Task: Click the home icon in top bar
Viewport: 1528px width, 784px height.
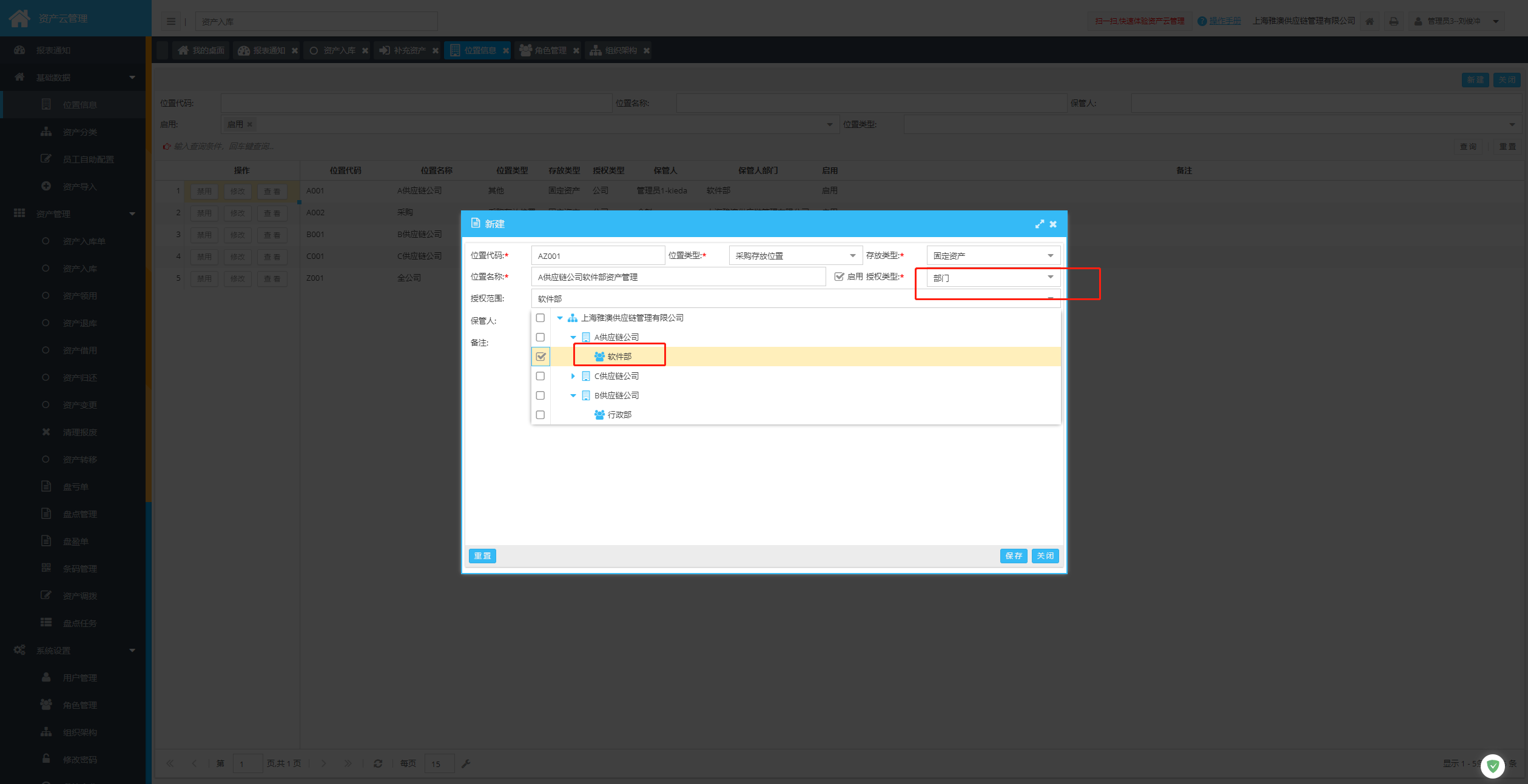Action: pos(1370,21)
